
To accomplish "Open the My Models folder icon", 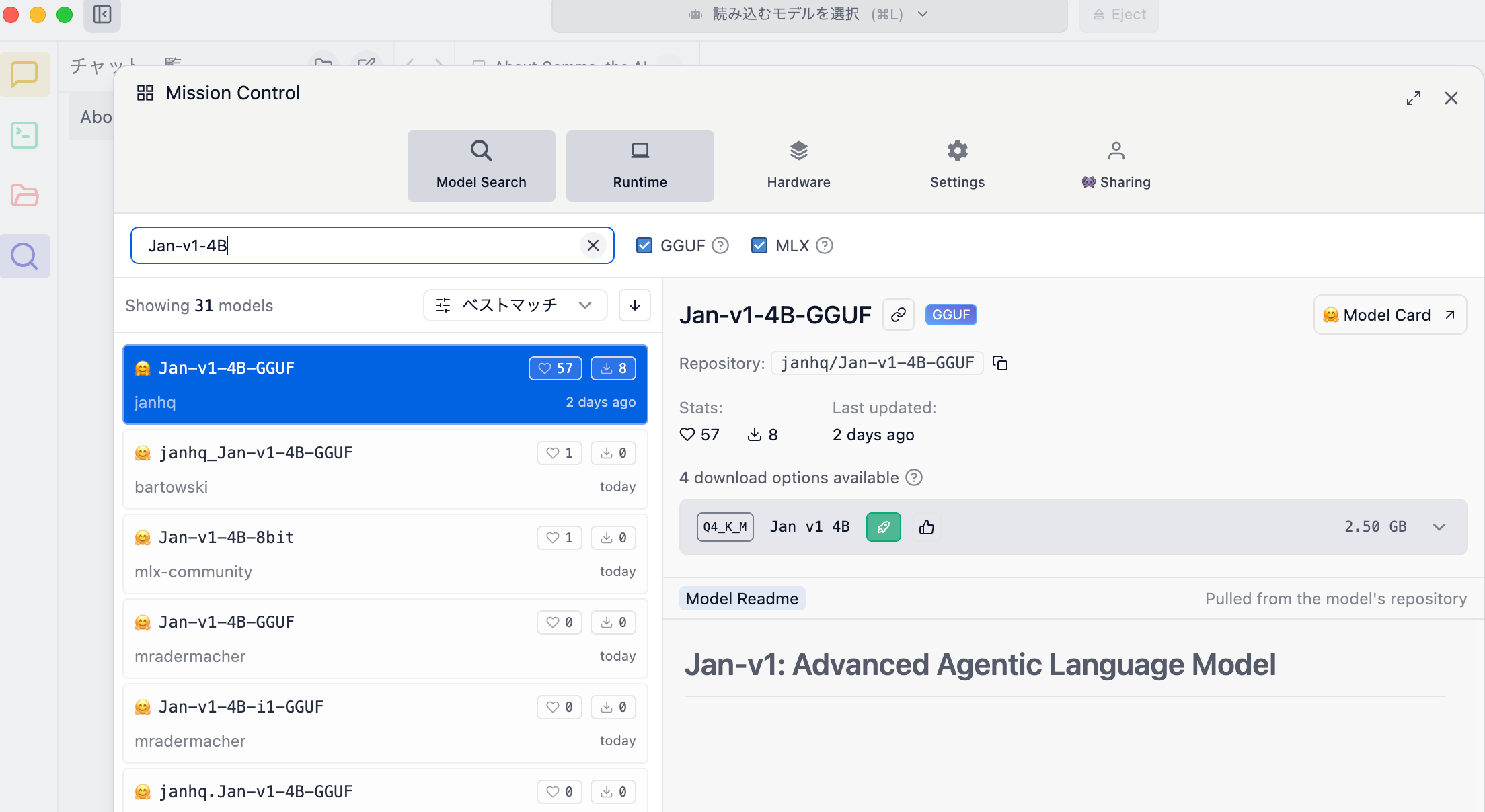I will (x=25, y=196).
